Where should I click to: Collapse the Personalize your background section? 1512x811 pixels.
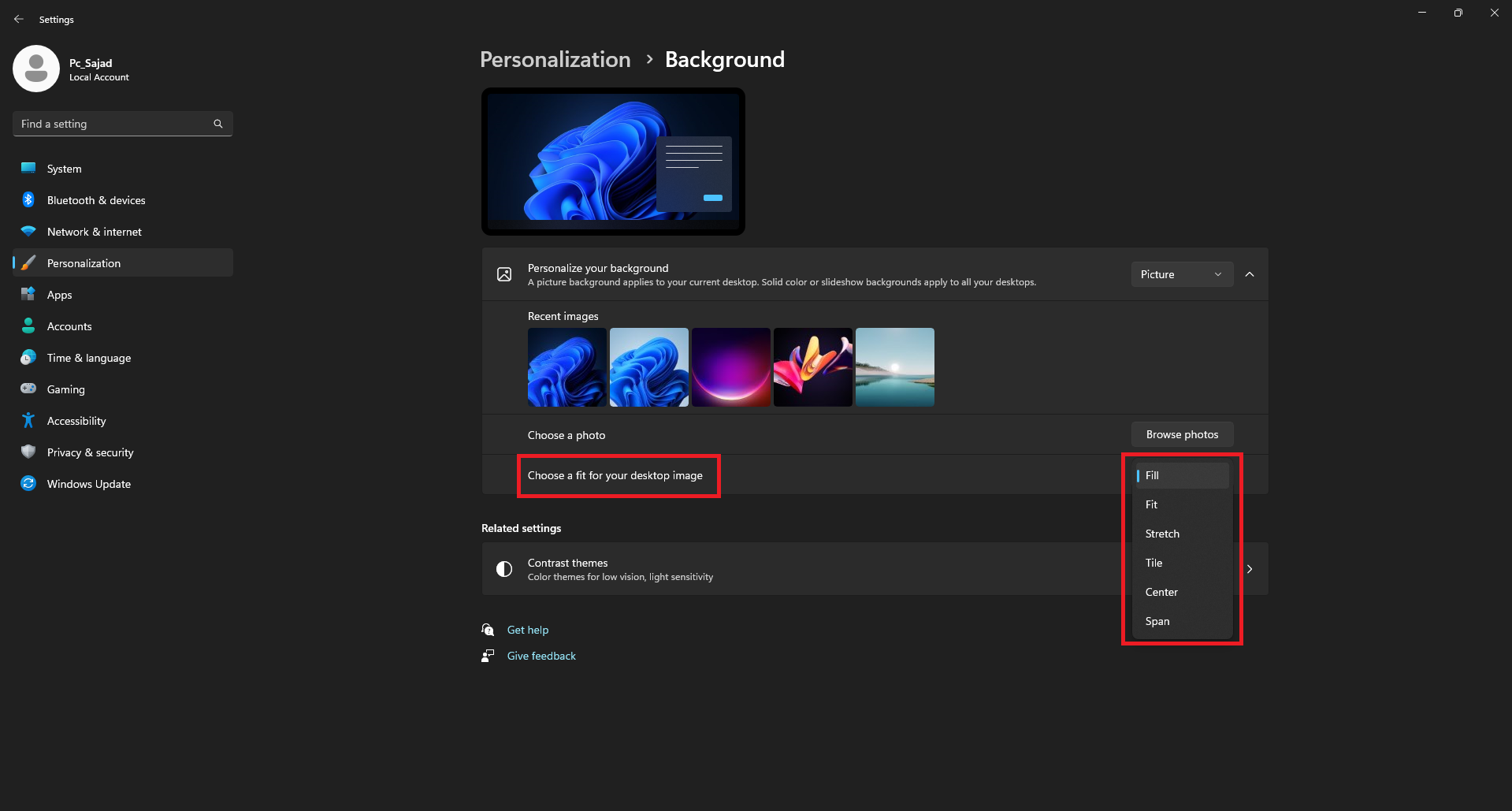pos(1250,274)
